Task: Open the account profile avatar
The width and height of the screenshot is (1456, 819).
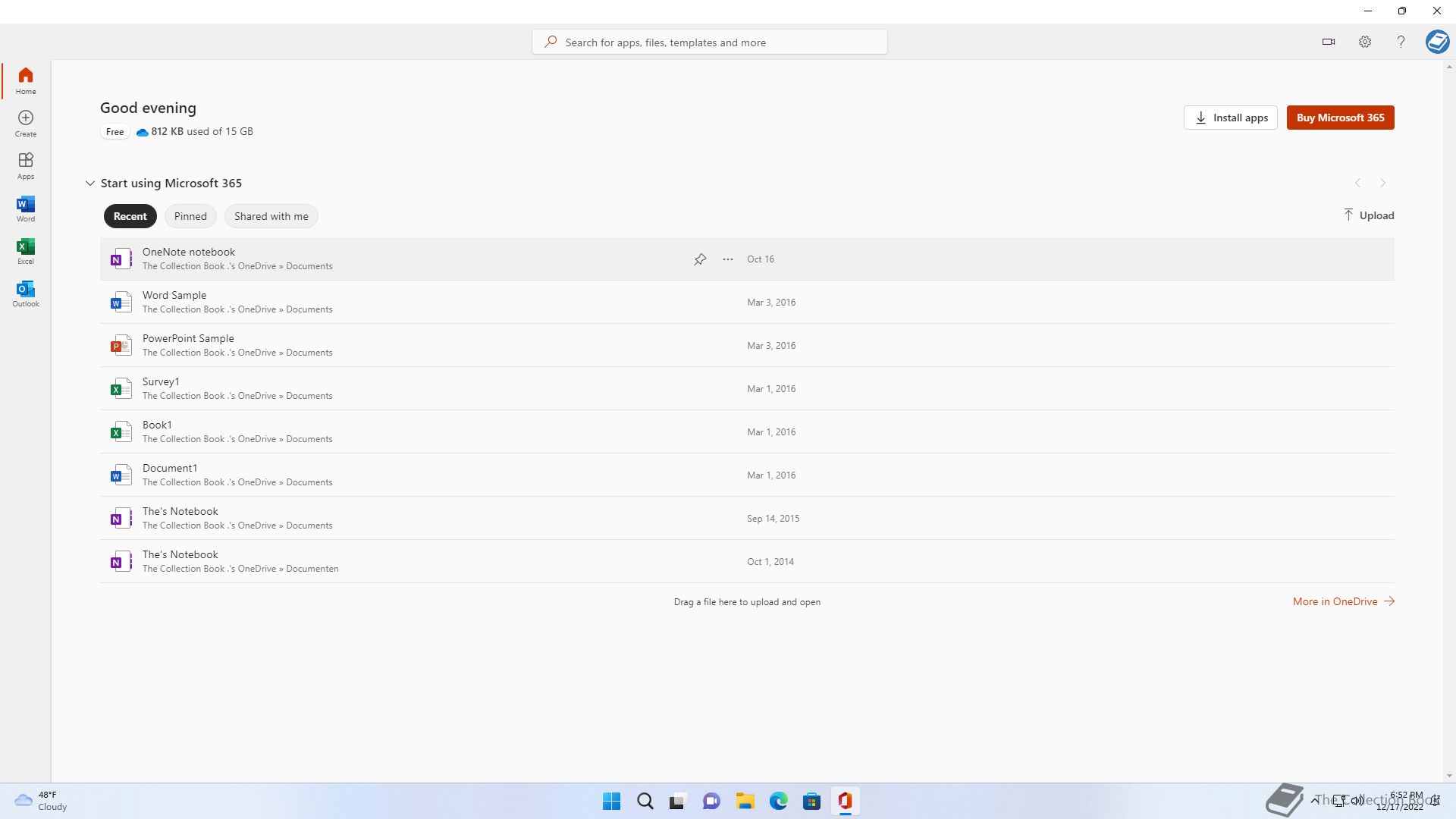Action: point(1437,42)
